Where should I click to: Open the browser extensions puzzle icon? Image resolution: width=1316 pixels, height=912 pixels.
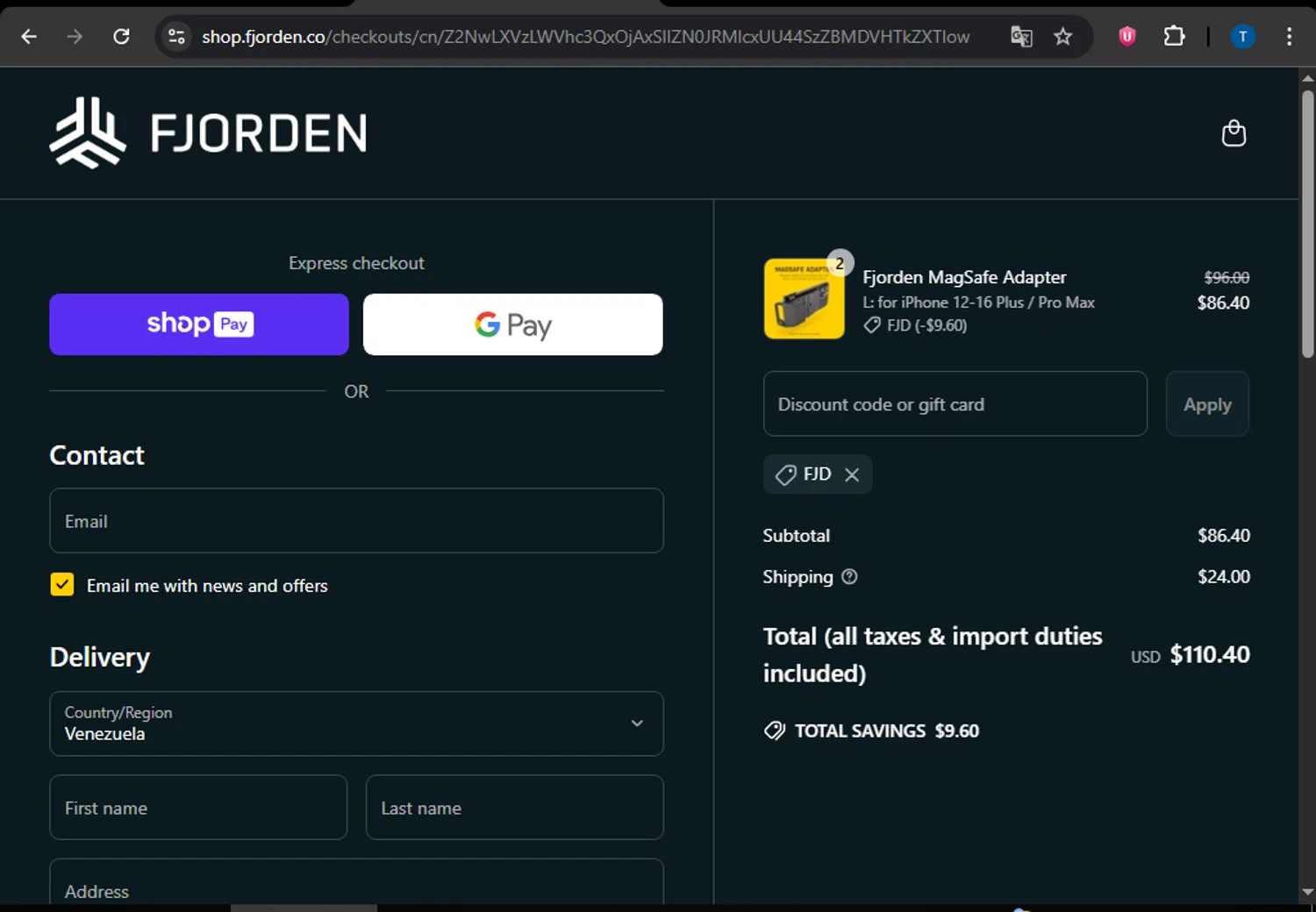click(1174, 36)
